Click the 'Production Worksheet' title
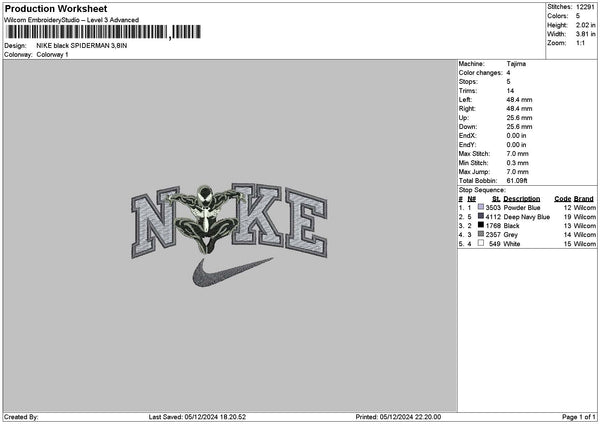600x424 pixels. point(56,9)
